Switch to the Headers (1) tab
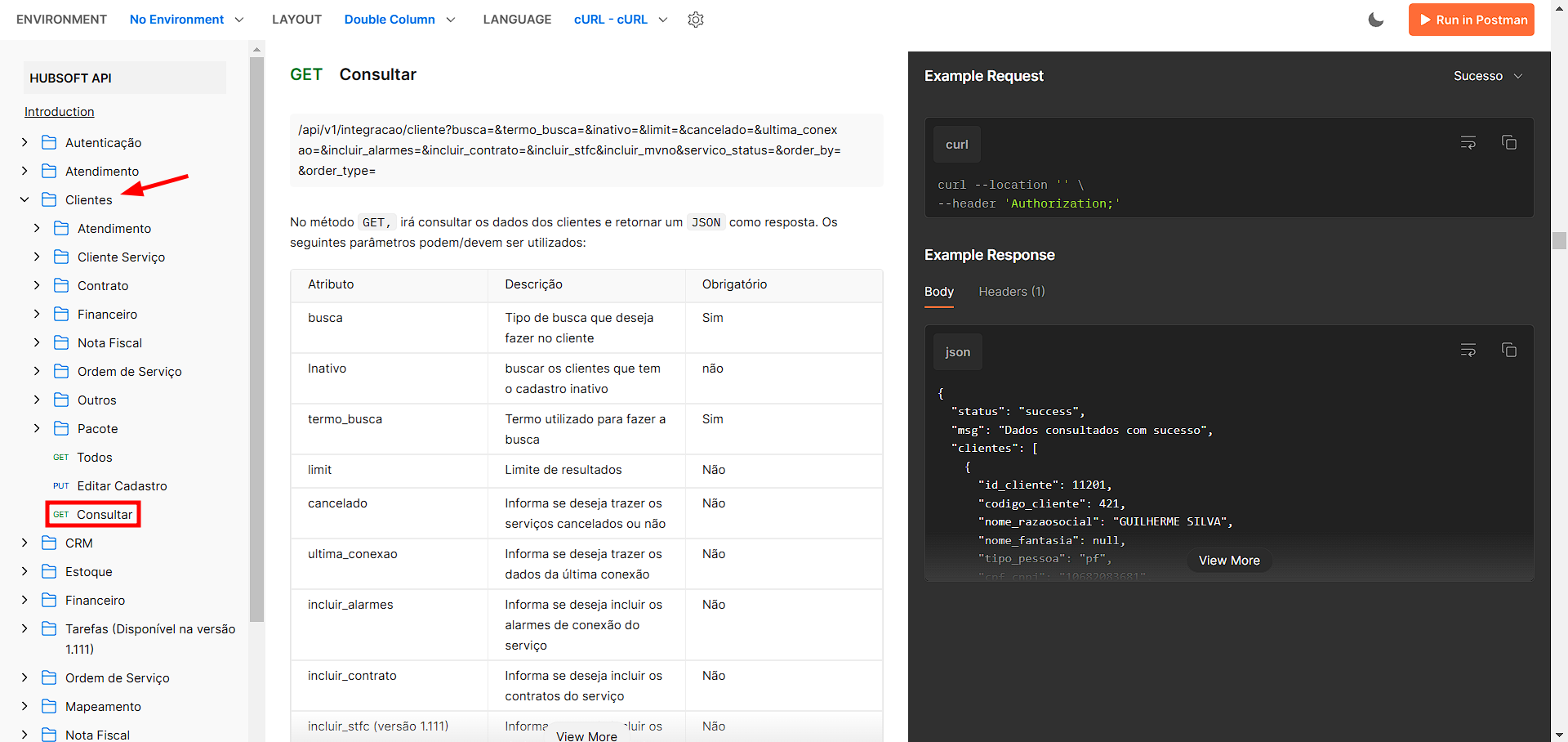Viewport: 1568px width, 742px height. coord(1012,292)
